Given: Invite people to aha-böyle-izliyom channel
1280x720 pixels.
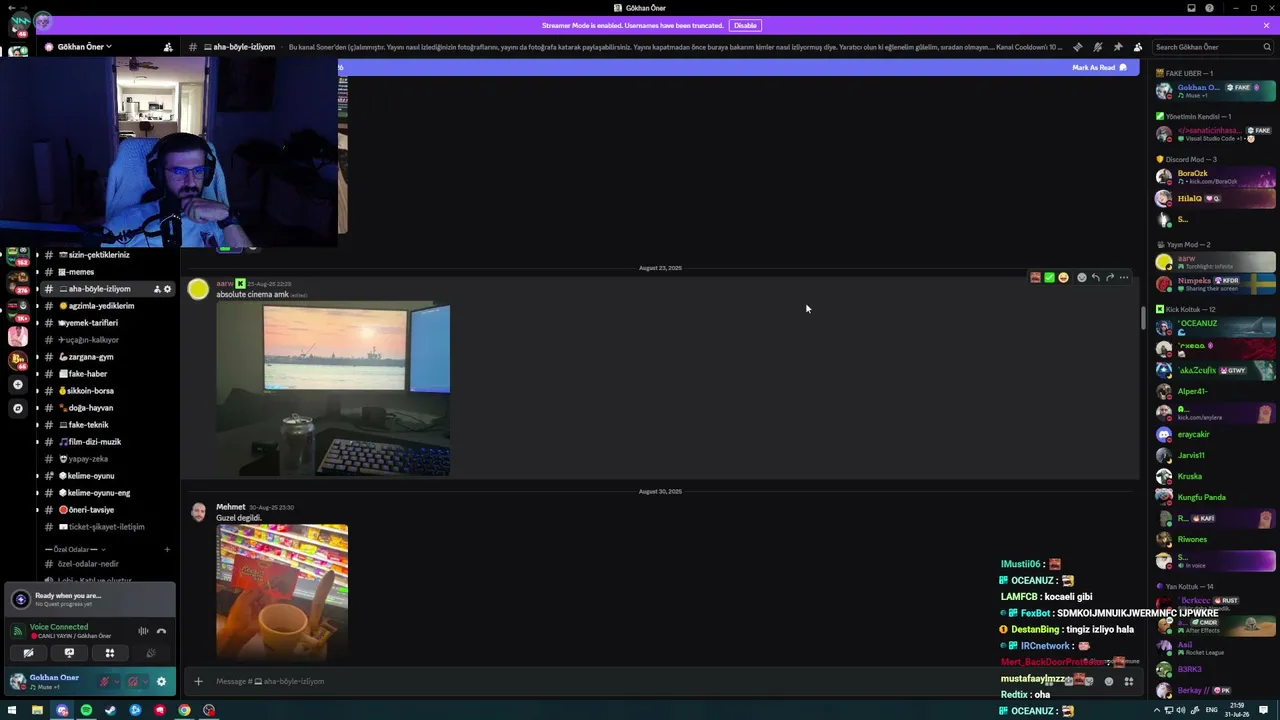Looking at the screenshot, I should click(157, 289).
